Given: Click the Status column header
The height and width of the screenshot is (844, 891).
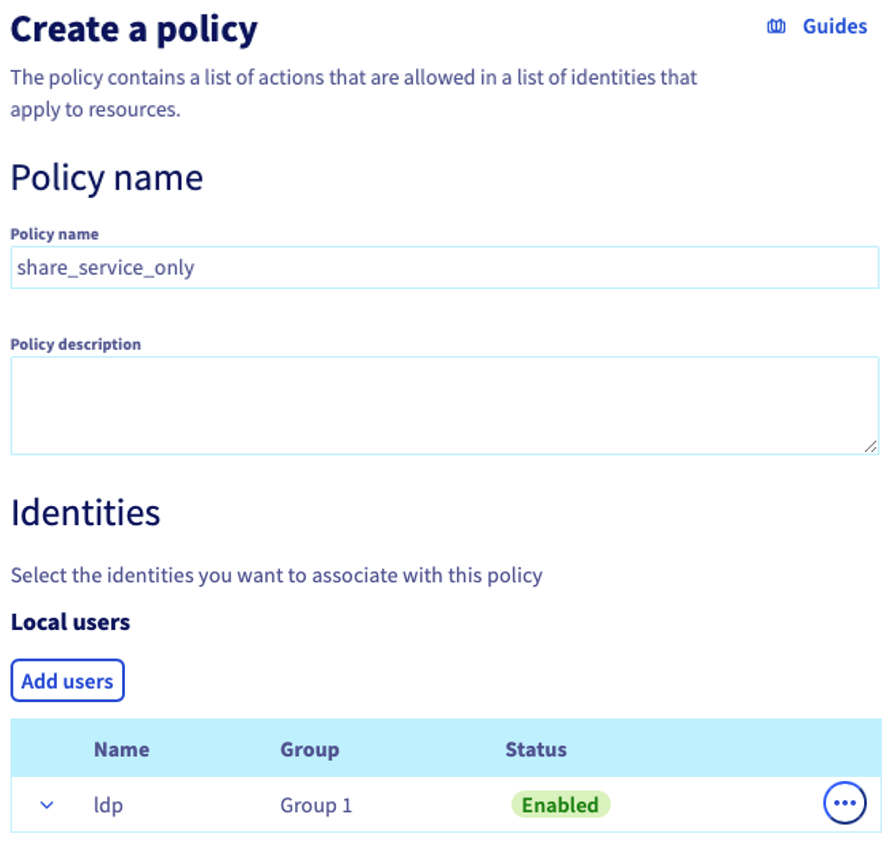Looking at the screenshot, I should pos(536,749).
